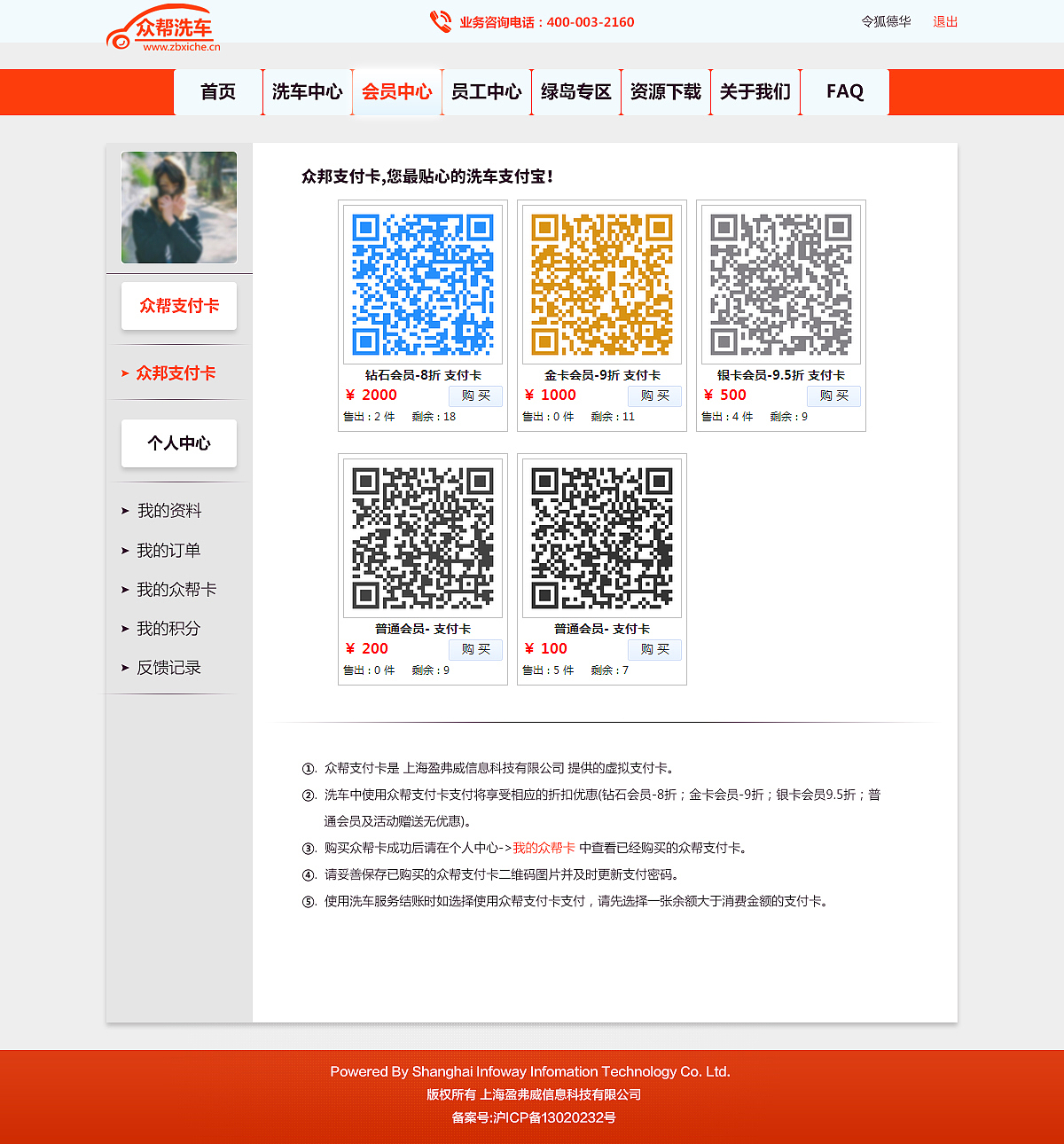Click the red 我的众帮卡 link in the notes
This screenshot has width=1064, height=1144.
[x=544, y=848]
